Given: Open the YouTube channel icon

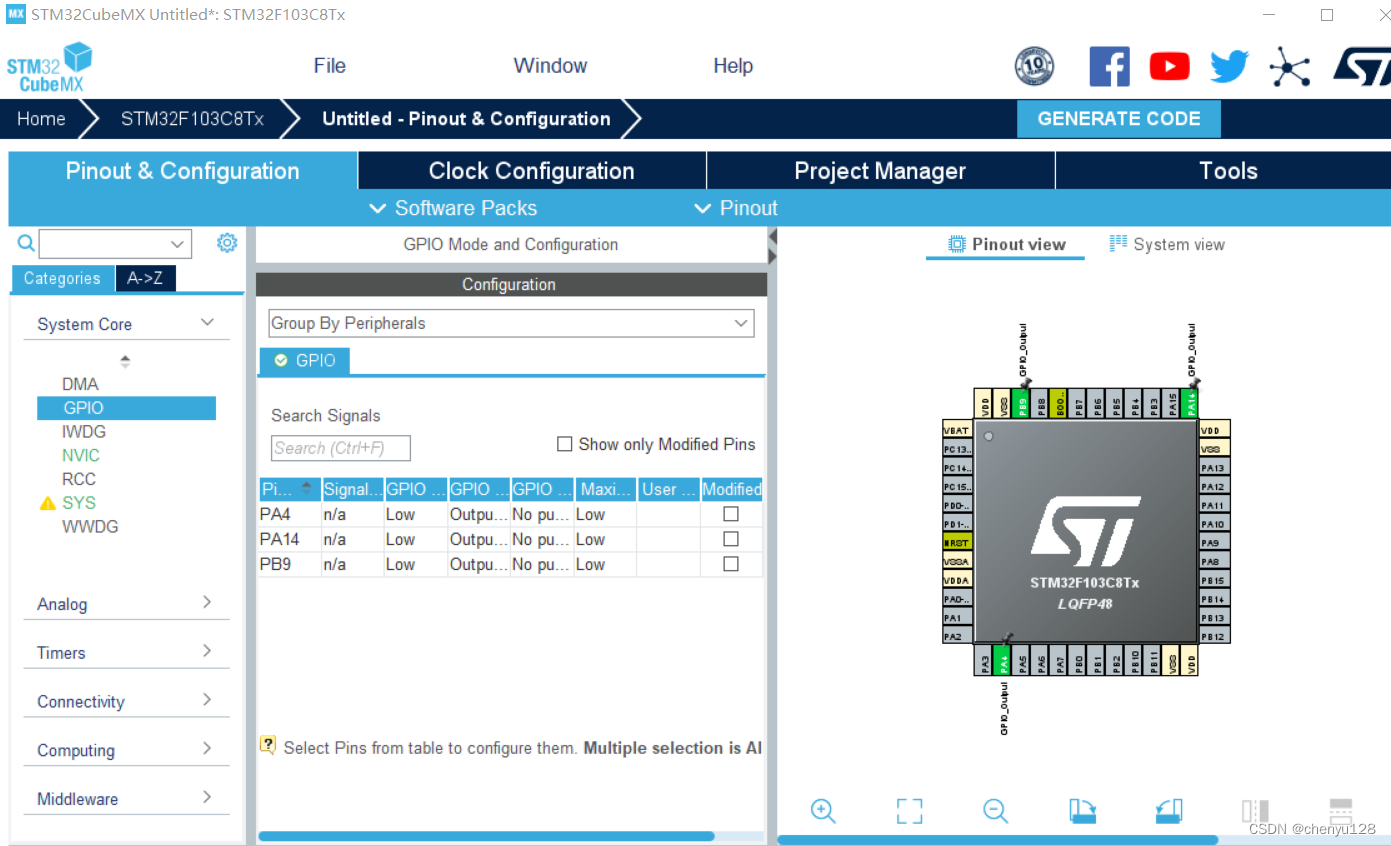Looking at the screenshot, I should [x=1169, y=67].
